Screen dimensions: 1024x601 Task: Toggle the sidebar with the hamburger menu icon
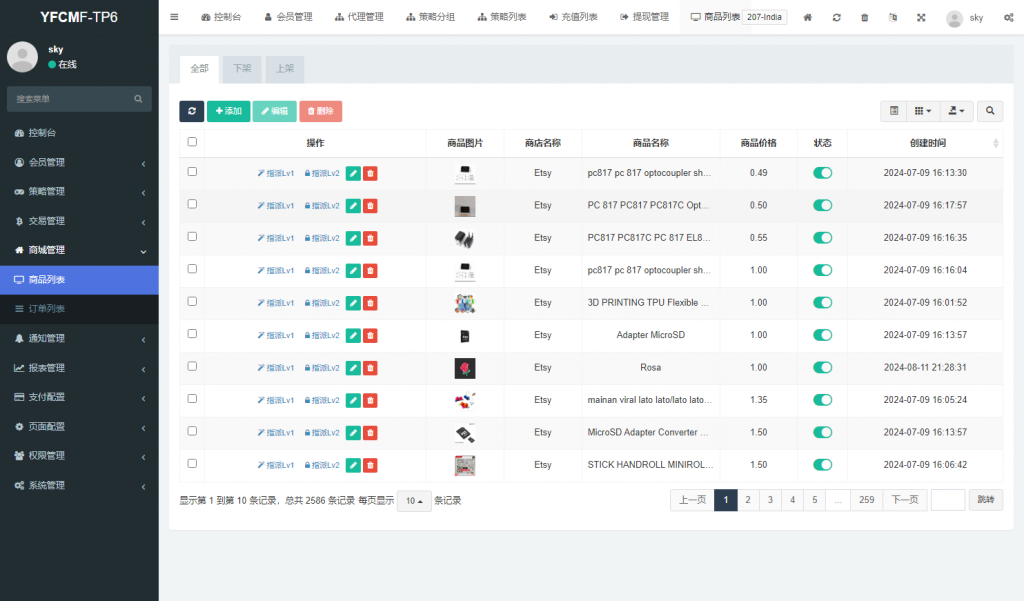(x=174, y=17)
